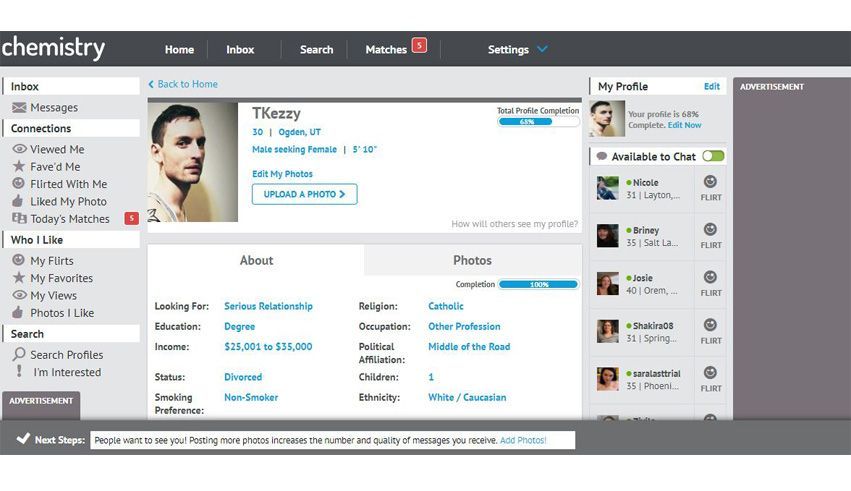Switch to the About tab
The height and width of the screenshot is (491, 851).
click(256, 260)
